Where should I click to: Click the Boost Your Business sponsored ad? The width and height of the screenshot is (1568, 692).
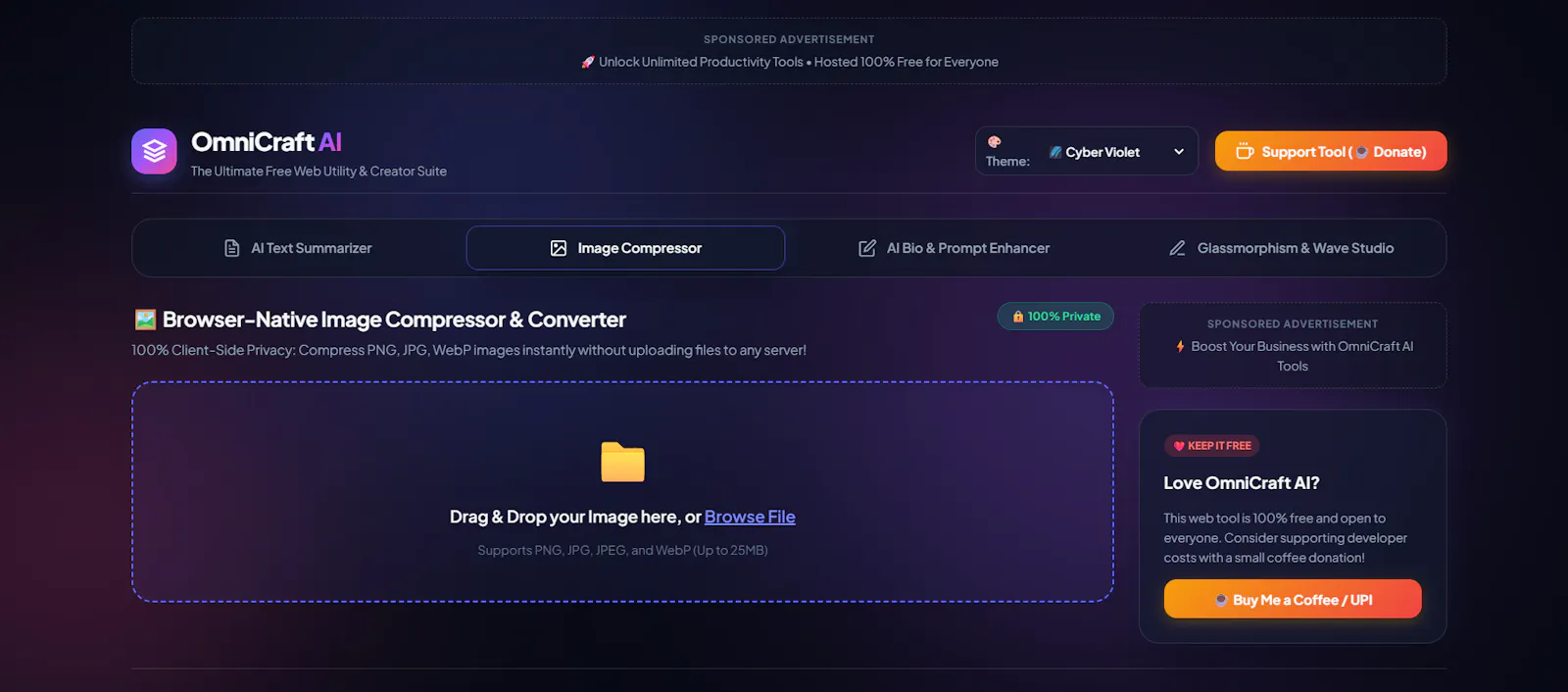pyautogui.click(x=1293, y=345)
